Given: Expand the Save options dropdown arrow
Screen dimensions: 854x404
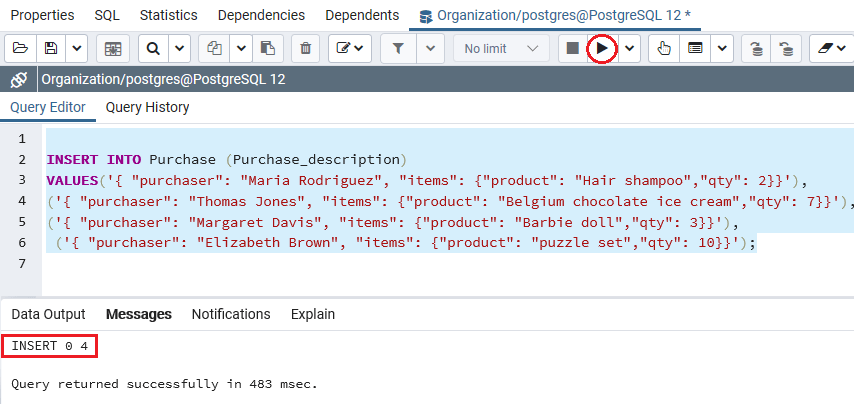Looking at the screenshot, I should (77, 48).
